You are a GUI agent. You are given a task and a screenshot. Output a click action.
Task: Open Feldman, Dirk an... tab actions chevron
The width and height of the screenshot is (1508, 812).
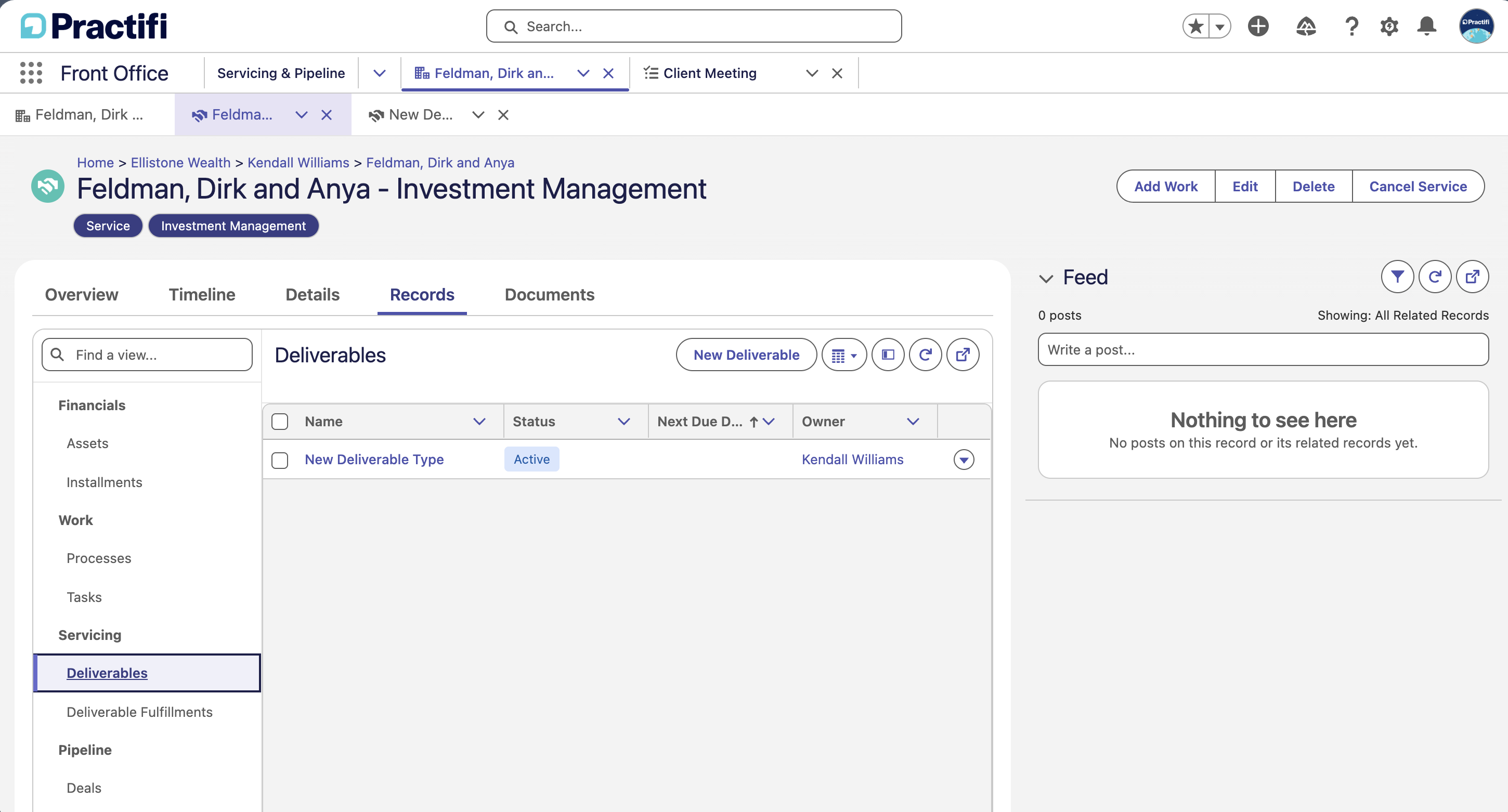point(583,73)
